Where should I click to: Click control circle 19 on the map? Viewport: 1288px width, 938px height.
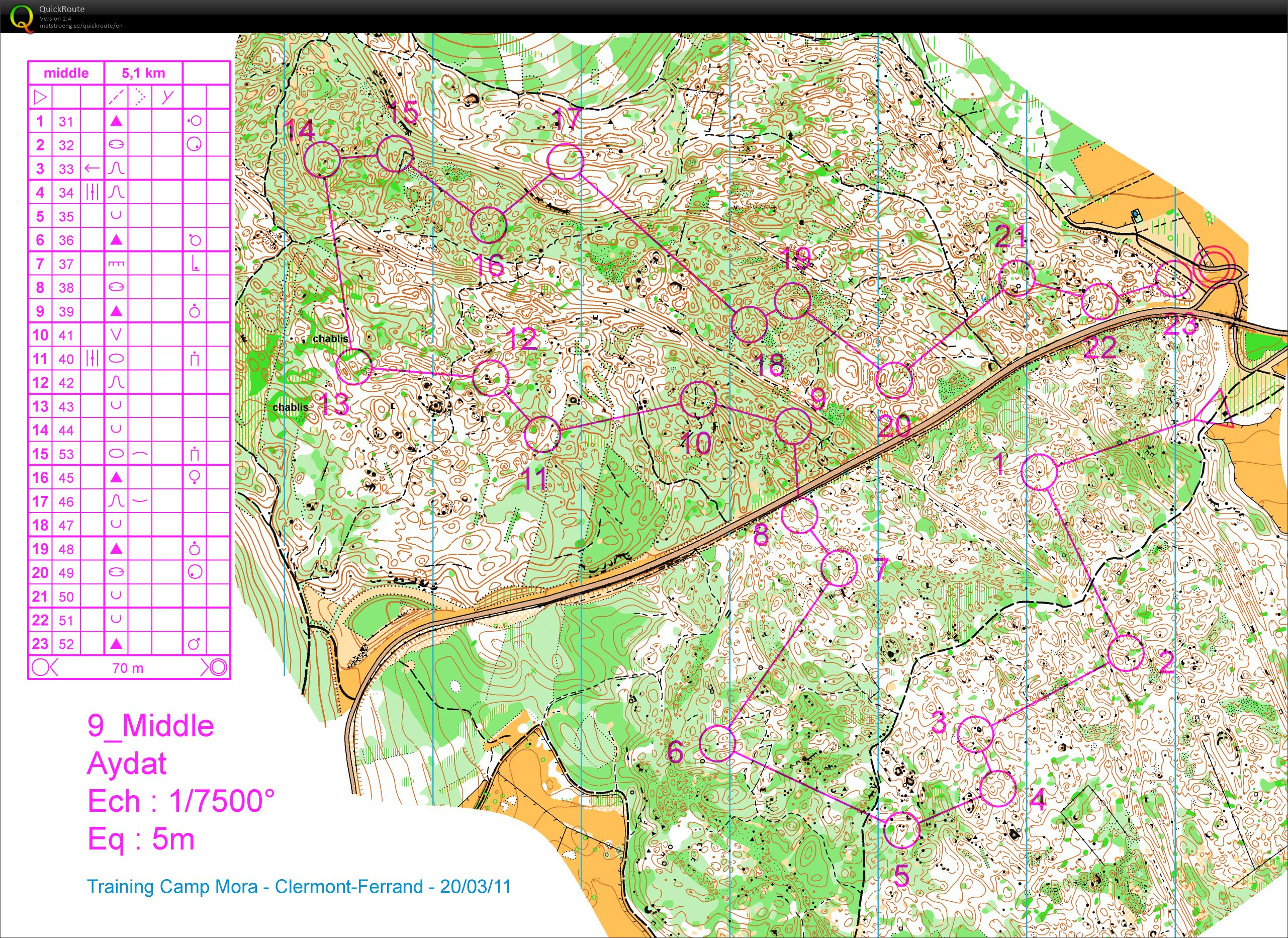tap(792, 301)
